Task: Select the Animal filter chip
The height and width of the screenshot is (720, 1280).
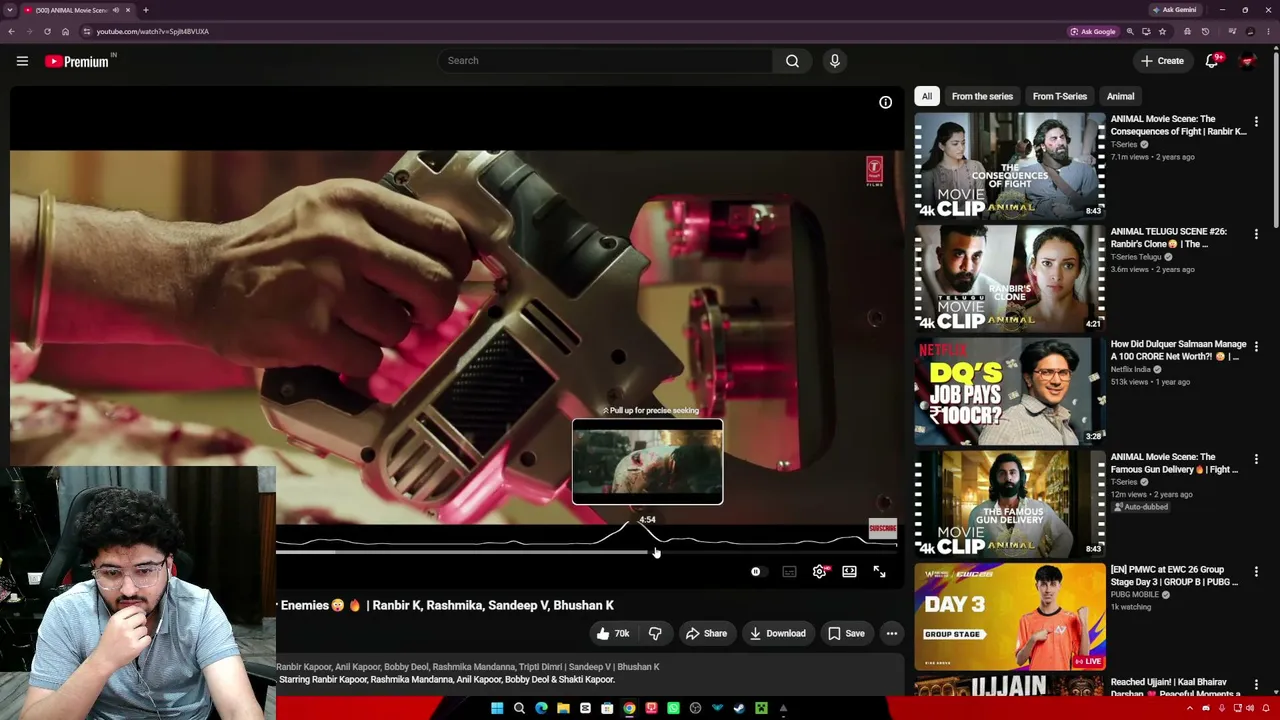Action: pos(1120,96)
